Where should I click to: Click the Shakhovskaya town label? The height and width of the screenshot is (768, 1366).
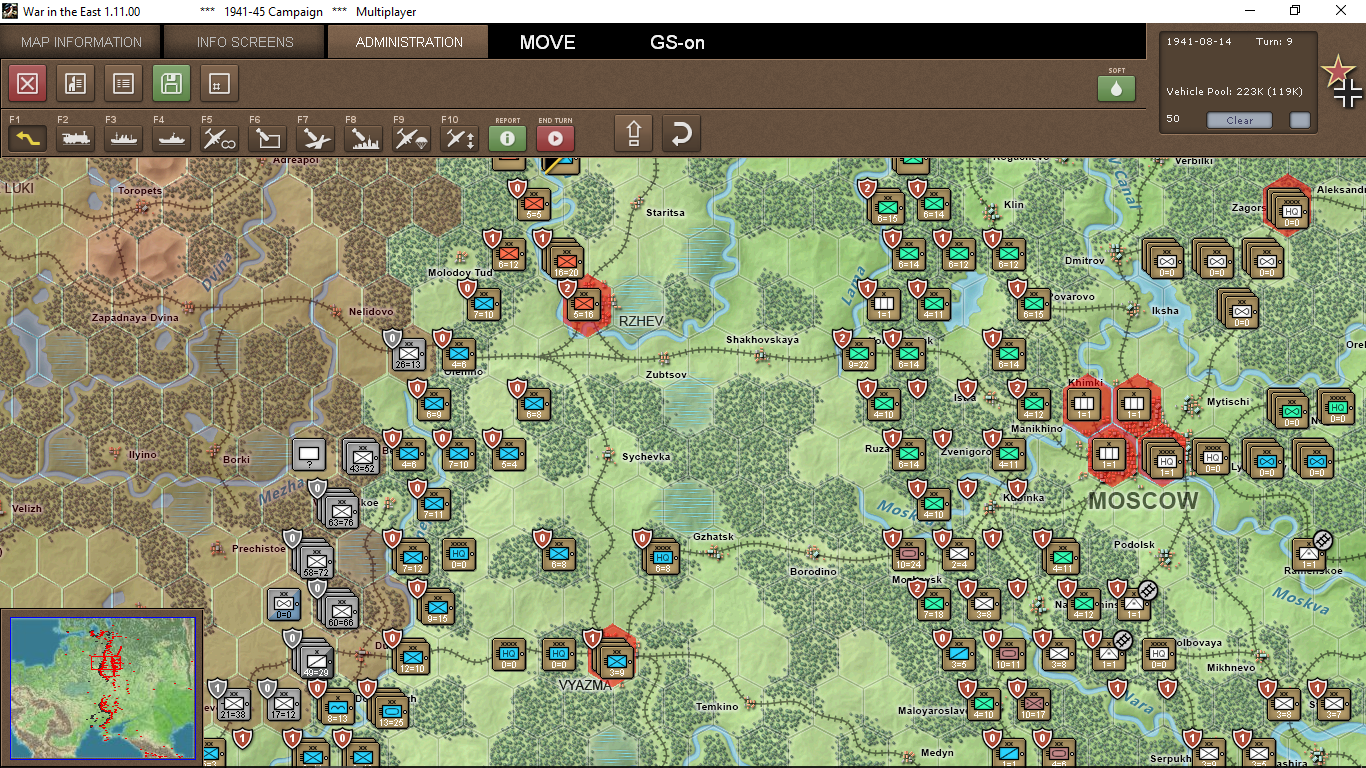pyautogui.click(x=762, y=340)
